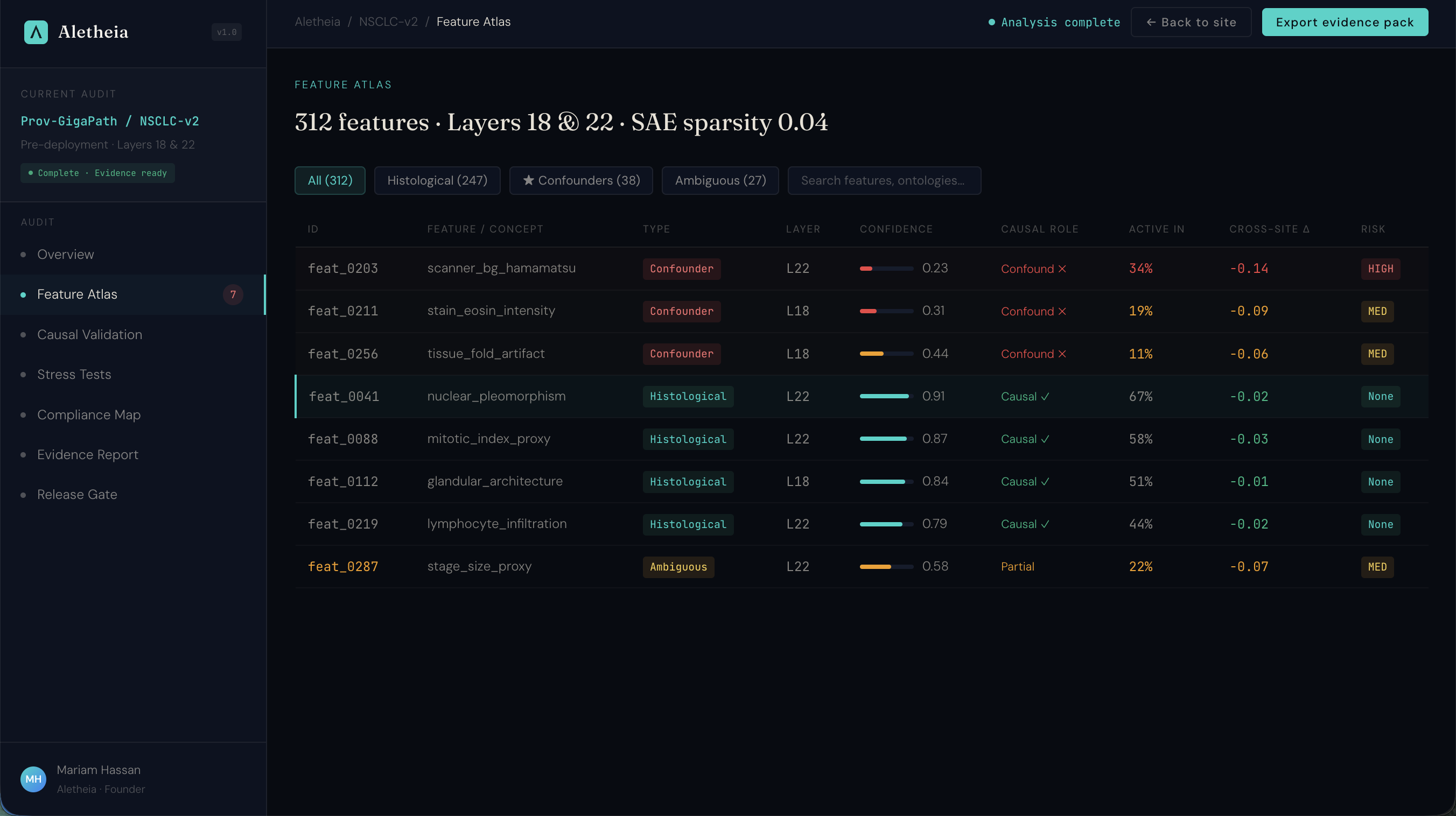The height and width of the screenshot is (816, 1456).
Task: Toggle the Complete · Evidence ready status chip
Action: tap(96, 173)
